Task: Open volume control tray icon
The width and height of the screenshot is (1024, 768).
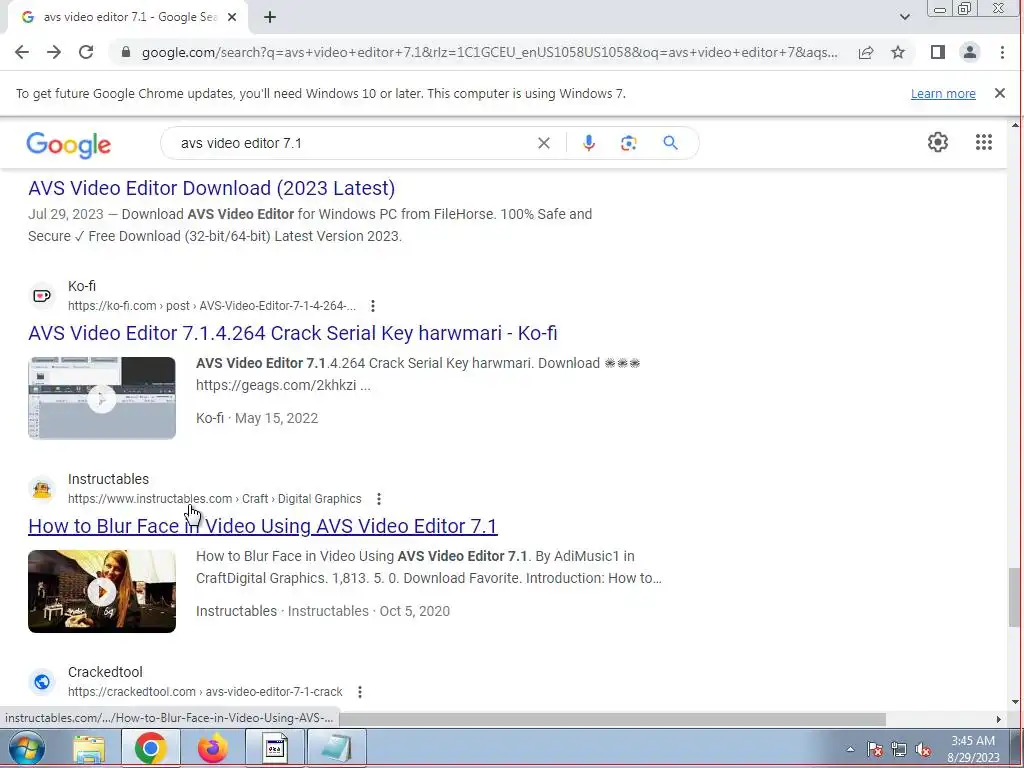Action: click(x=923, y=749)
